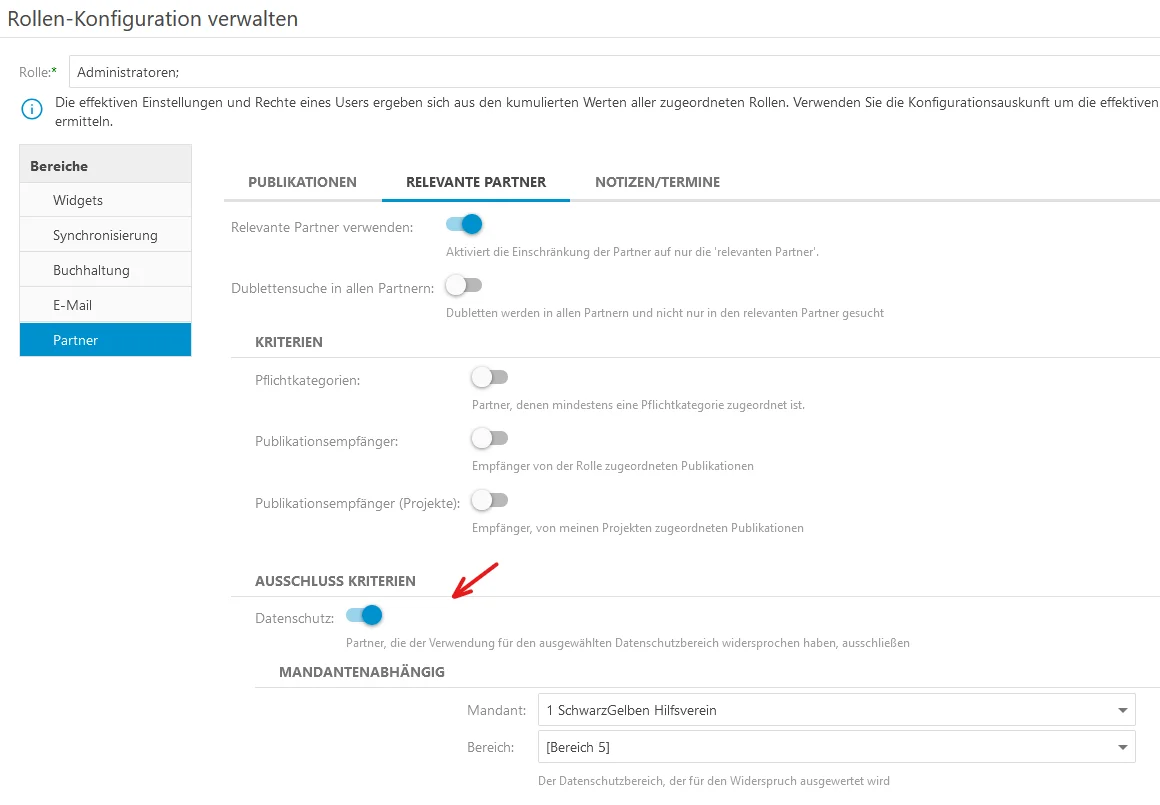Select E-Mail in the Bereiche sidebar
The width and height of the screenshot is (1160, 805).
tap(75, 304)
